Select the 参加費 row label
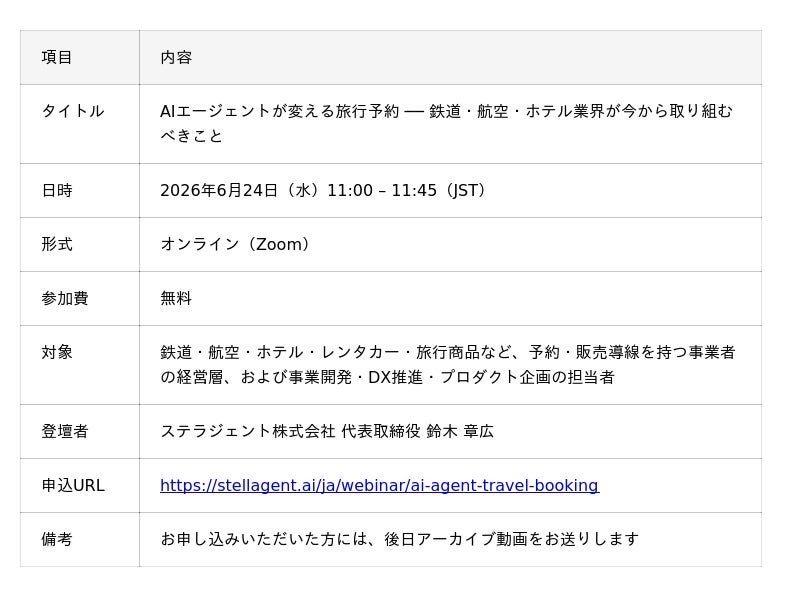Screen dimensions: 800x597 (65, 298)
